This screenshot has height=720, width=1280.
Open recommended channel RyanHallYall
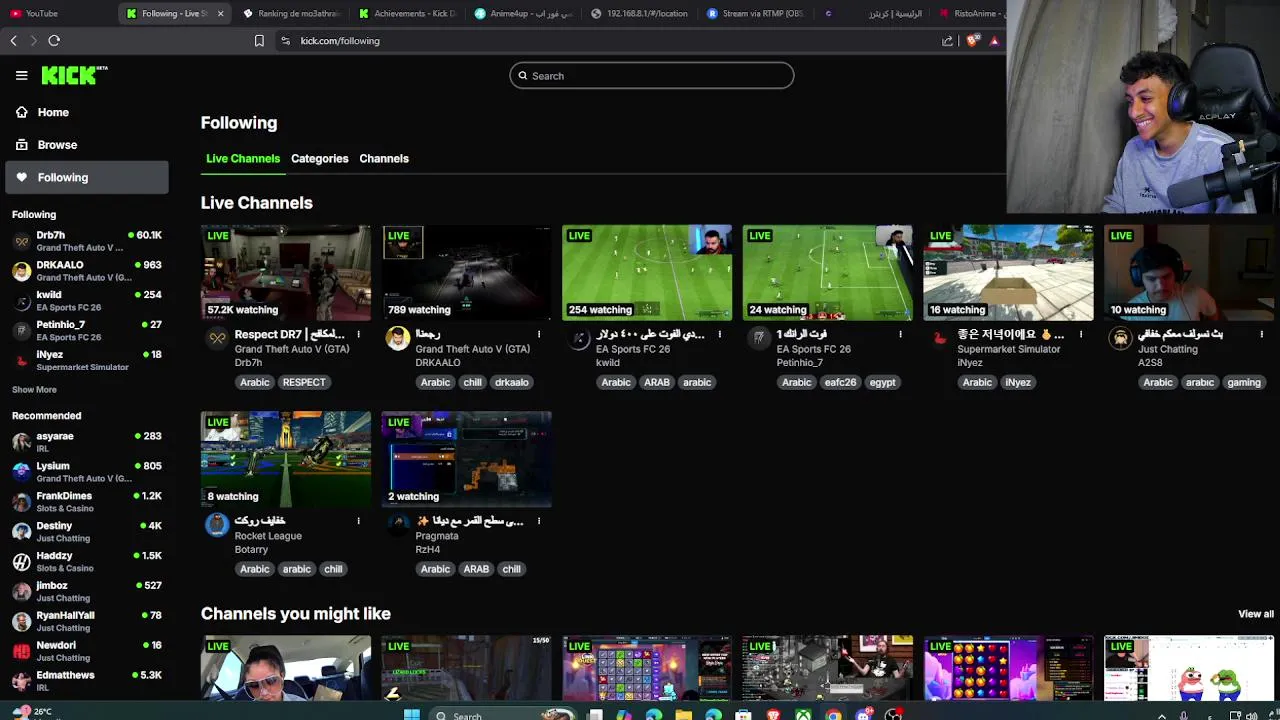[x=86, y=621]
